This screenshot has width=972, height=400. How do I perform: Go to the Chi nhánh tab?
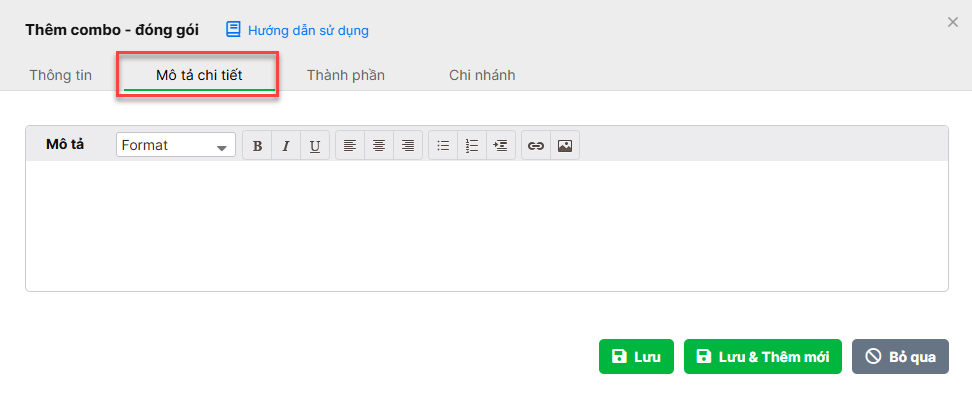coord(482,75)
